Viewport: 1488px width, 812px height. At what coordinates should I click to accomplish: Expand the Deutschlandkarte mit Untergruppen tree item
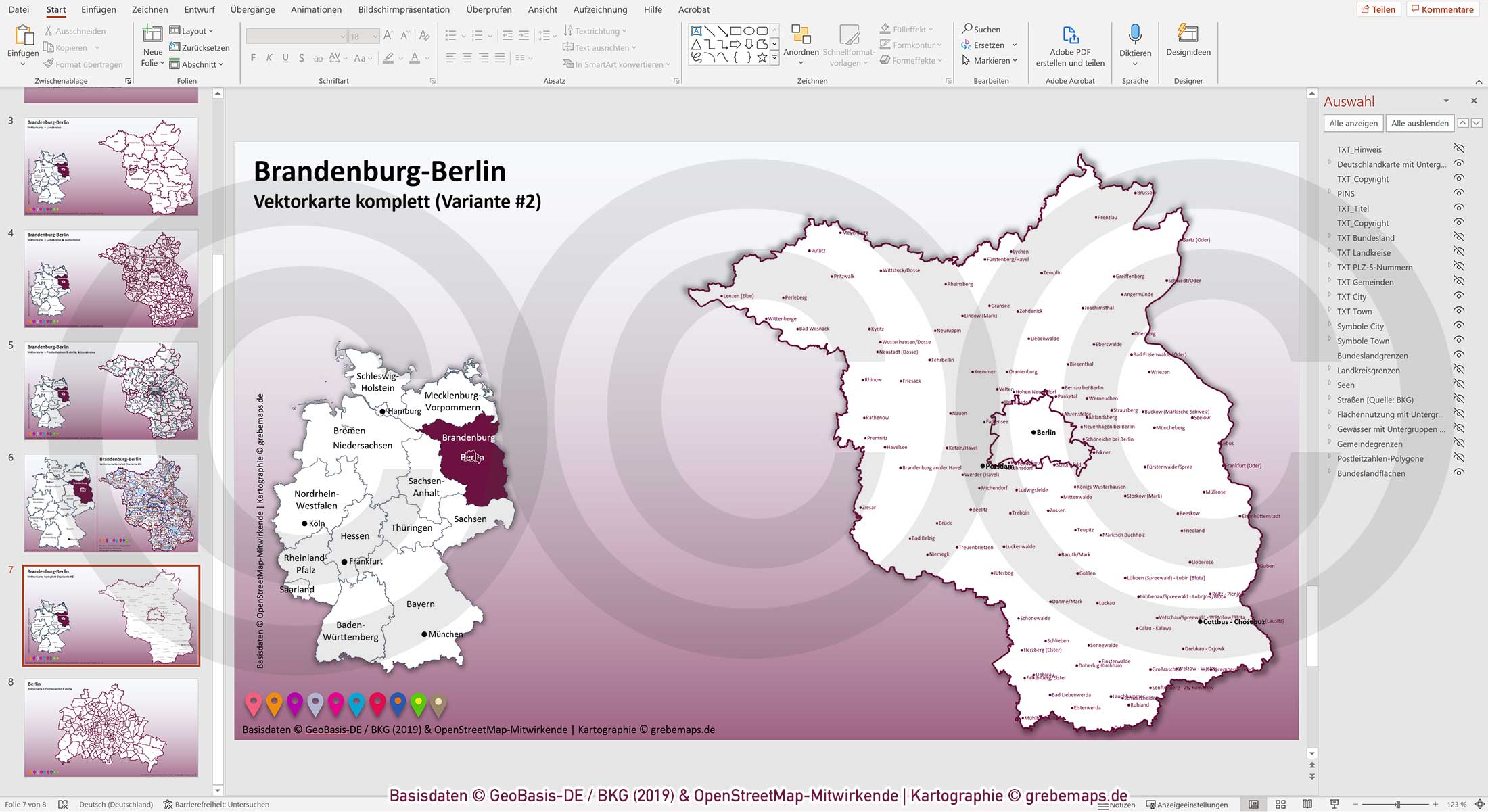click(x=1330, y=164)
